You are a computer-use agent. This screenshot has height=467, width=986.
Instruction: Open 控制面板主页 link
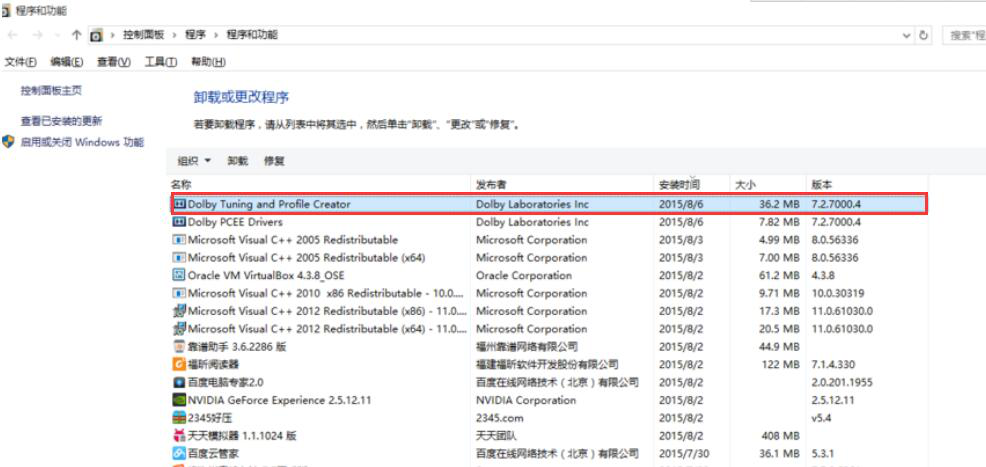point(51,91)
